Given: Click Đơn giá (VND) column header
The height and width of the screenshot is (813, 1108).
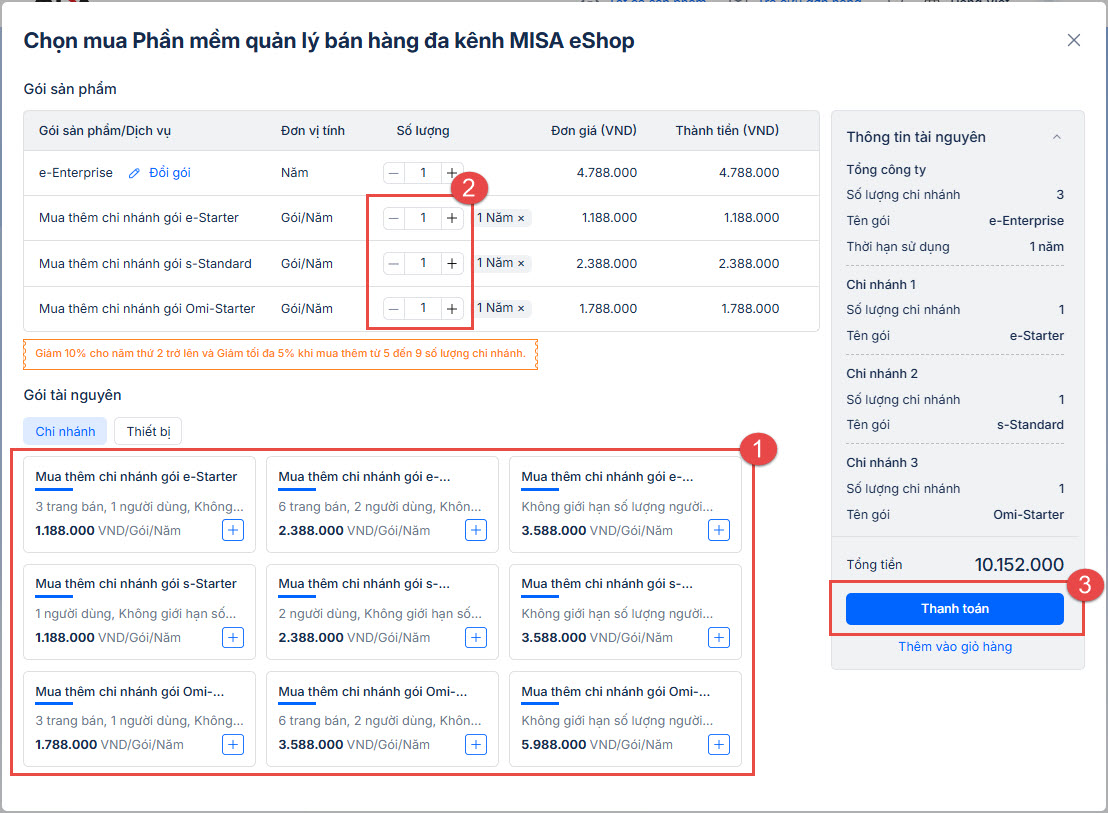Looking at the screenshot, I should (594, 131).
